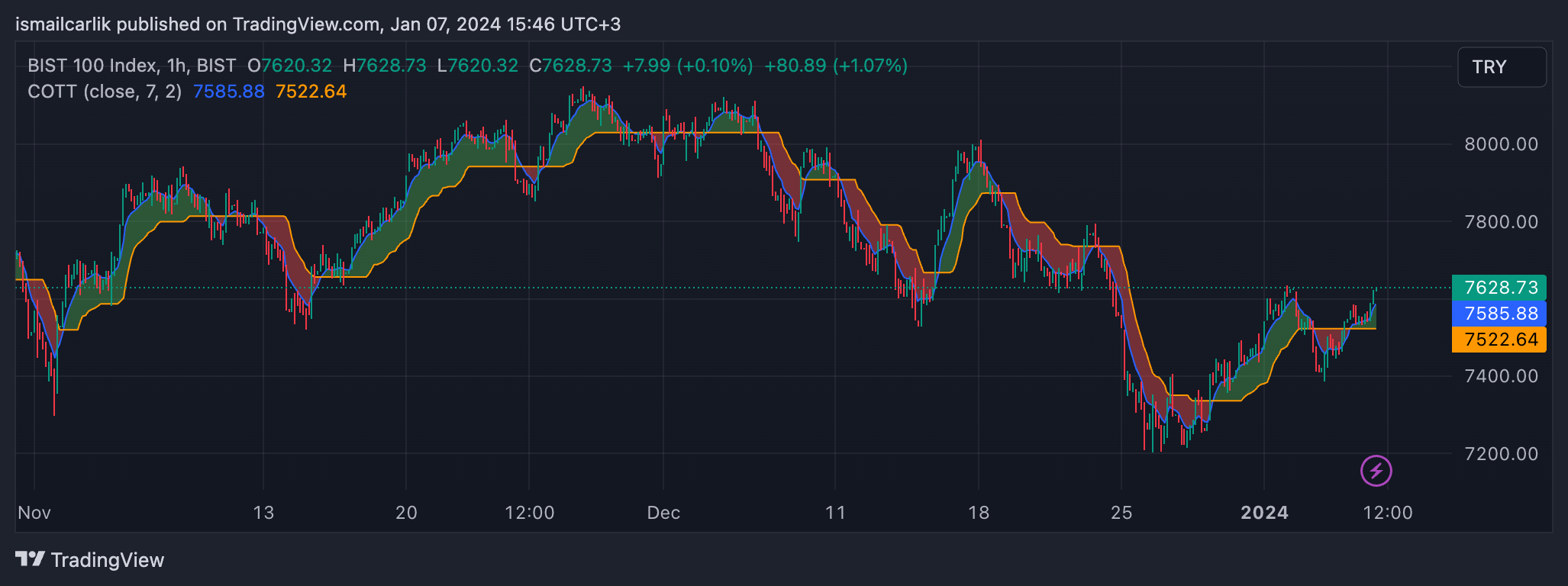The height and width of the screenshot is (586, 1568).
Task: Click the 2024 year label on time axis
Action: tap(1264, 513)
